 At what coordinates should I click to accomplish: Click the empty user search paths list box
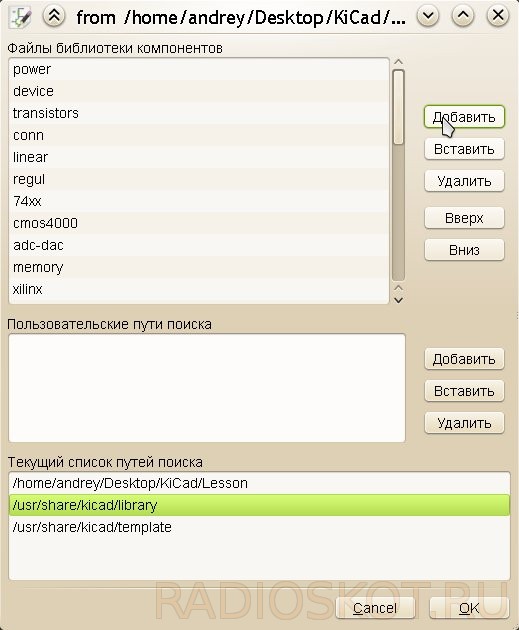[x=207, y=388]
